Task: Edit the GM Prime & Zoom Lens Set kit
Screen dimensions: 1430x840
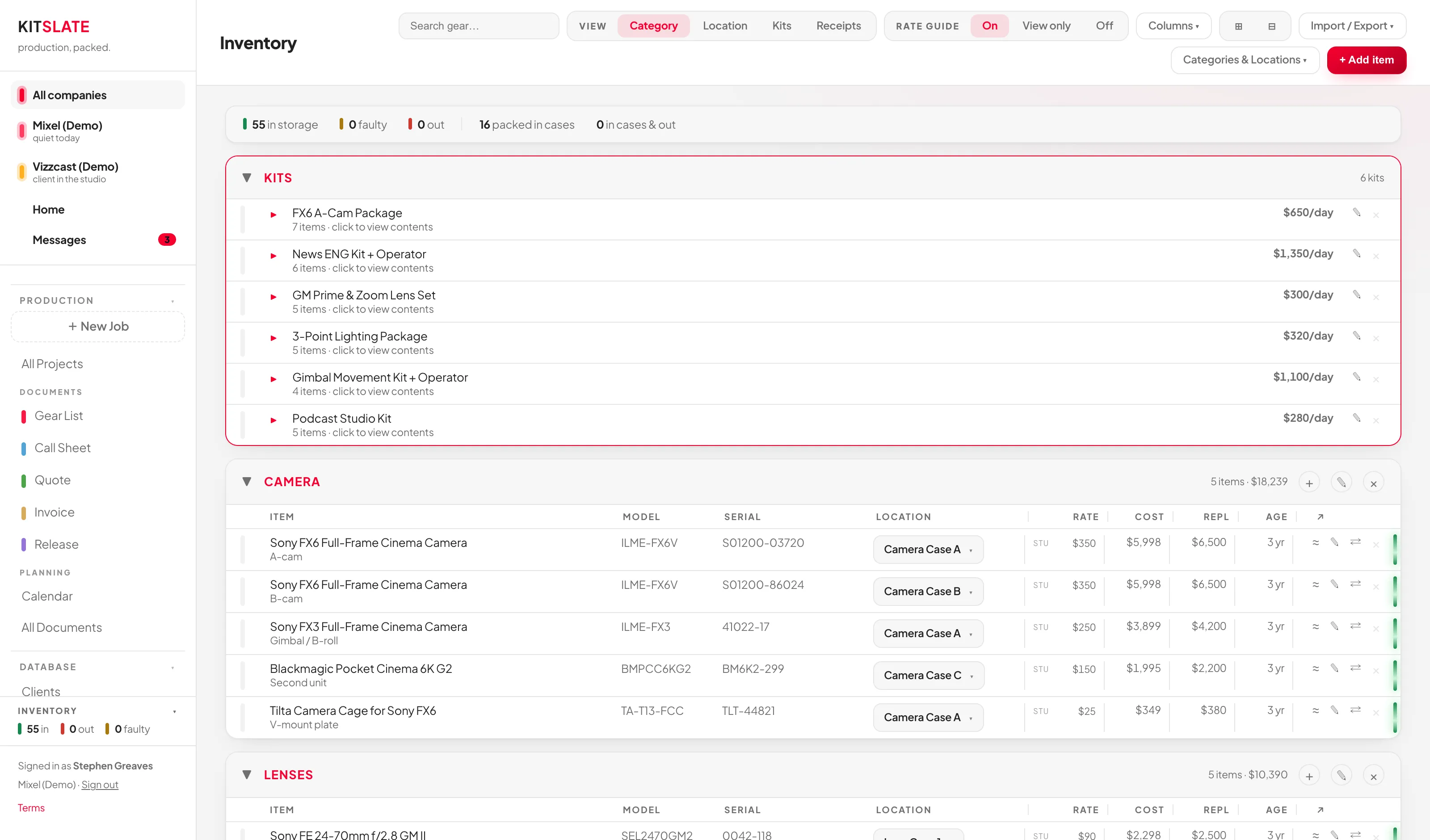Action: tap(1356, 294)
